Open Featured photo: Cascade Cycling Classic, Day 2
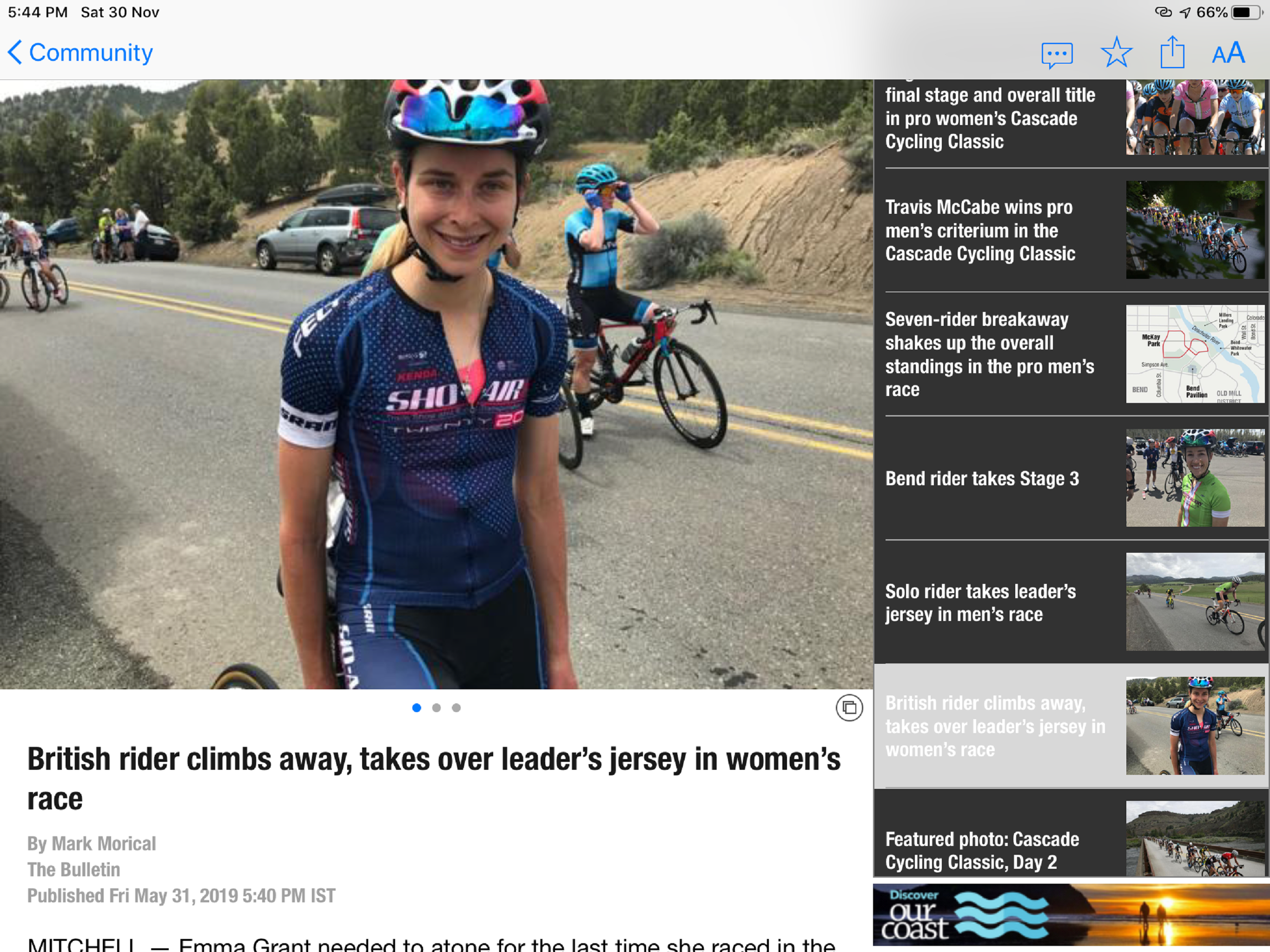1270x952 pixels. pos(1072,834)
